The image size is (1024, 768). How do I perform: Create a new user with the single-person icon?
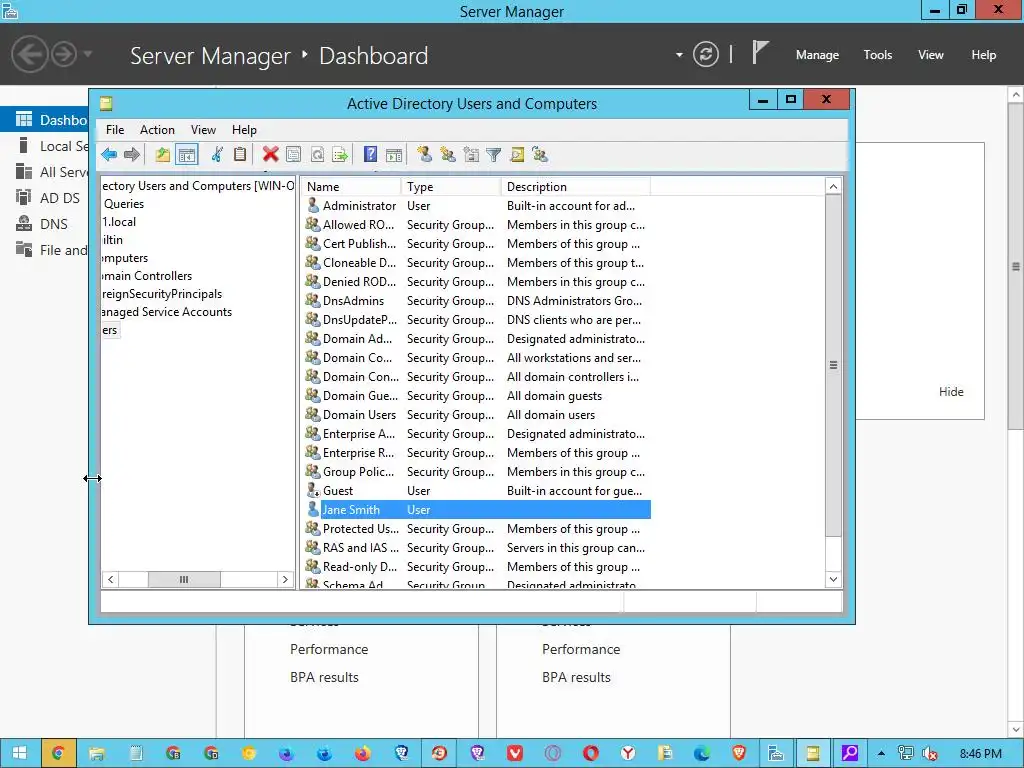424,155
